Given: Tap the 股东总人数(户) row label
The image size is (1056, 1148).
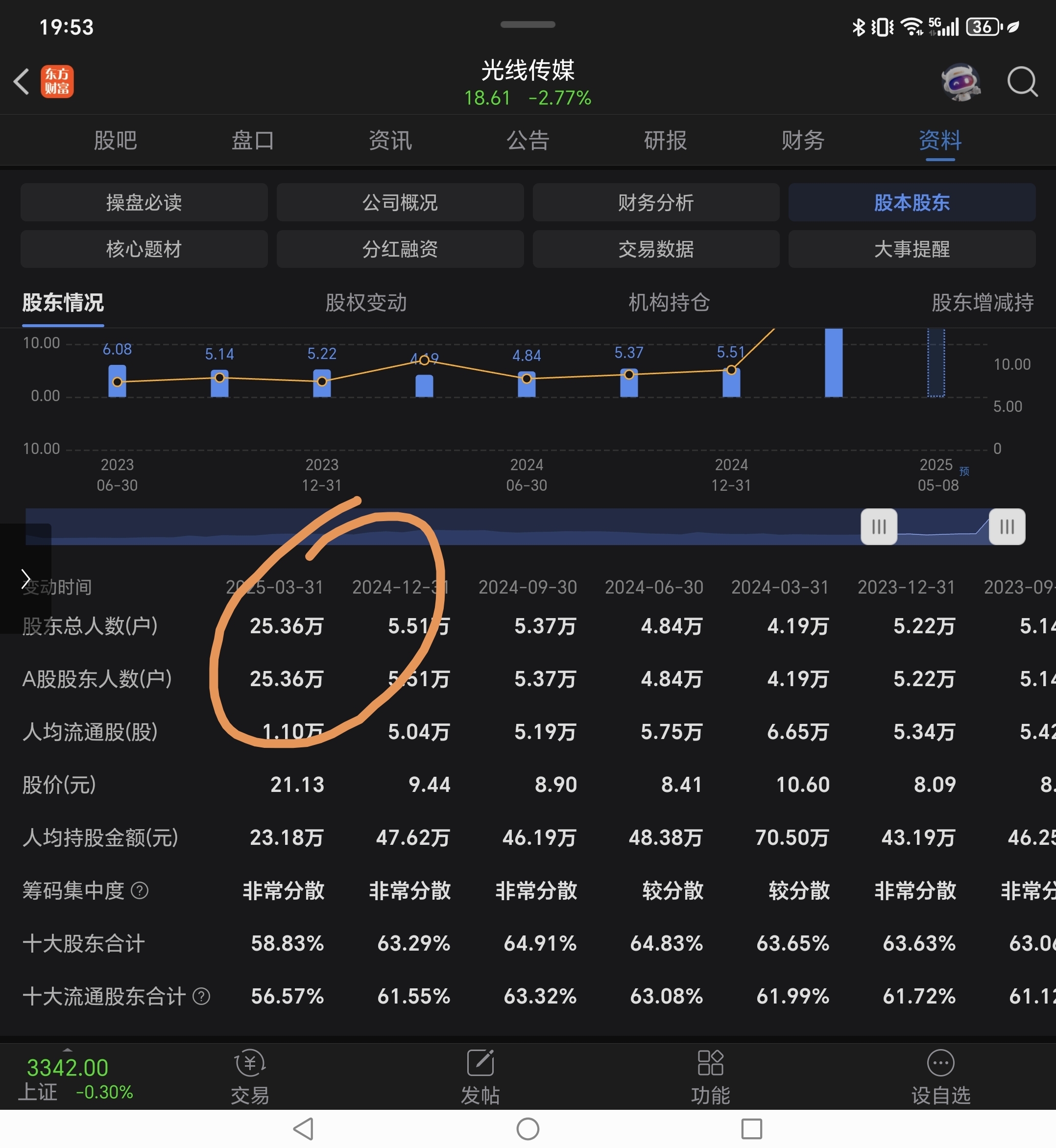Looking at the screenshot, I should [x=90, y=626].
